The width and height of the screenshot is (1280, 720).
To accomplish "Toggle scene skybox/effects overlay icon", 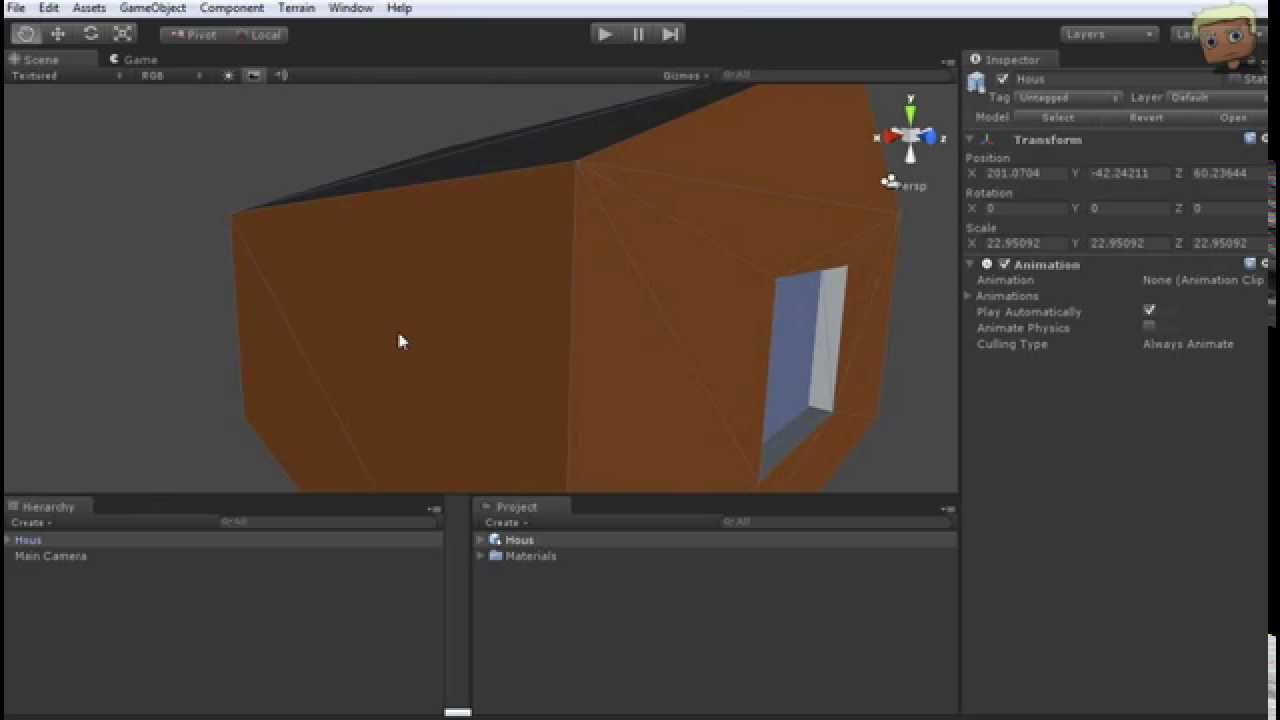I will (254, 75).
